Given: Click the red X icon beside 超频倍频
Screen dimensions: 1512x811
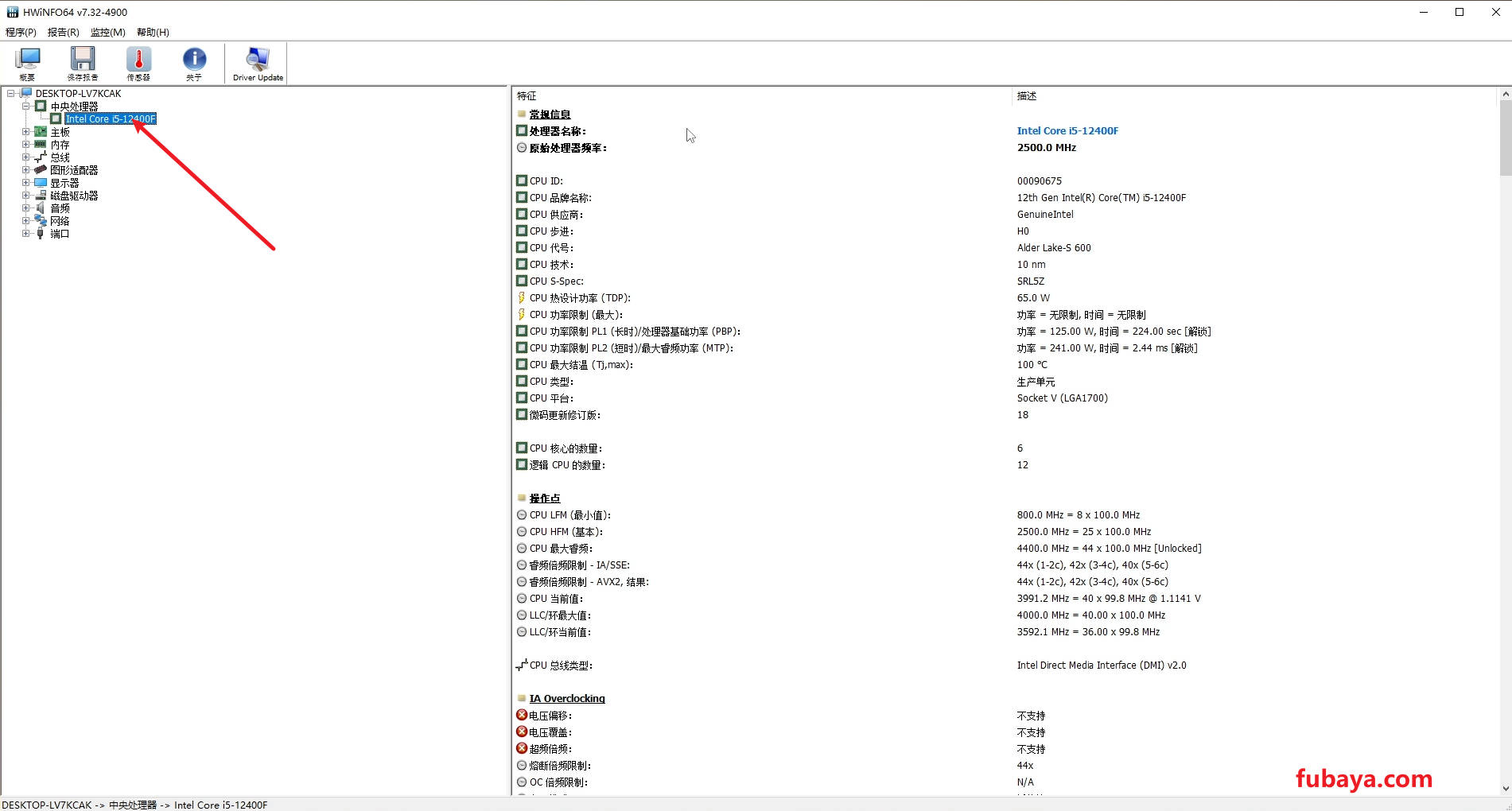Looking at the screenshot, I should pos(522,749).
